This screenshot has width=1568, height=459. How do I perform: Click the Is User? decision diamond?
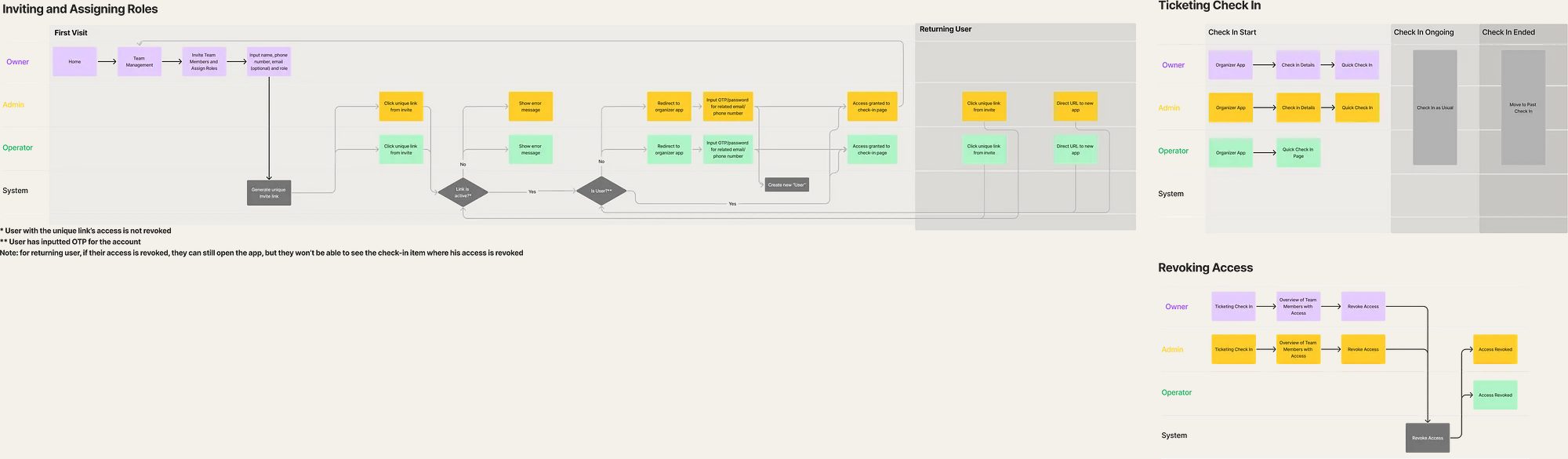601,191
